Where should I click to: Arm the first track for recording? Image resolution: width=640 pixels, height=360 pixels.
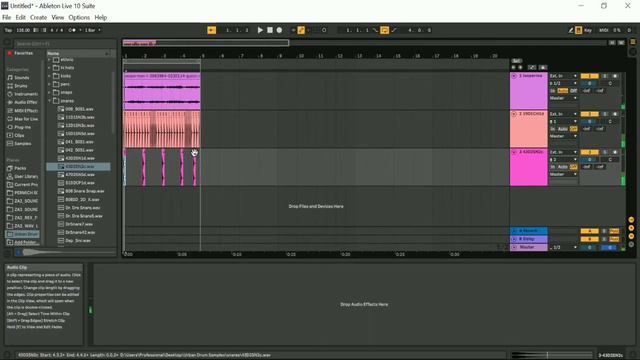pos(615,76)
